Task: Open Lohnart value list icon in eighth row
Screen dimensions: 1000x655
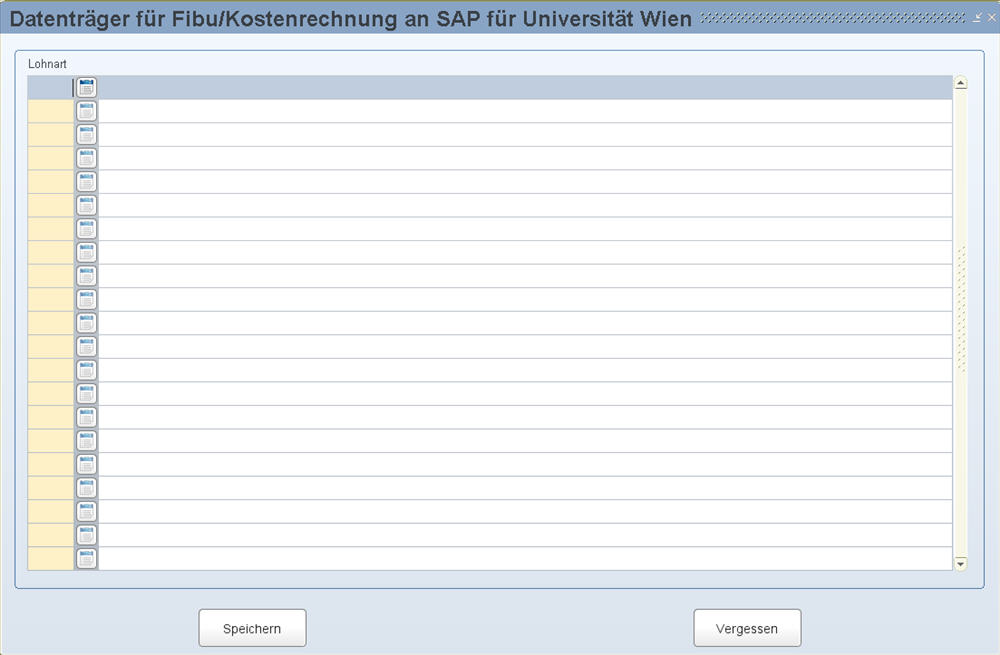Action: point(86,253)
